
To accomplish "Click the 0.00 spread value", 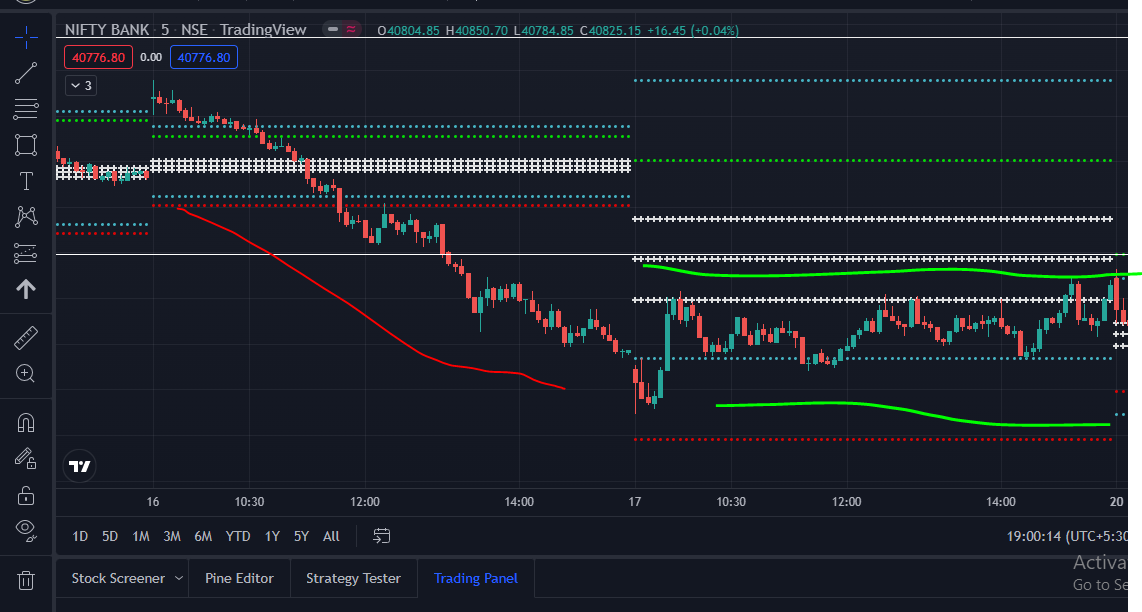I will [x=151, y=57].
